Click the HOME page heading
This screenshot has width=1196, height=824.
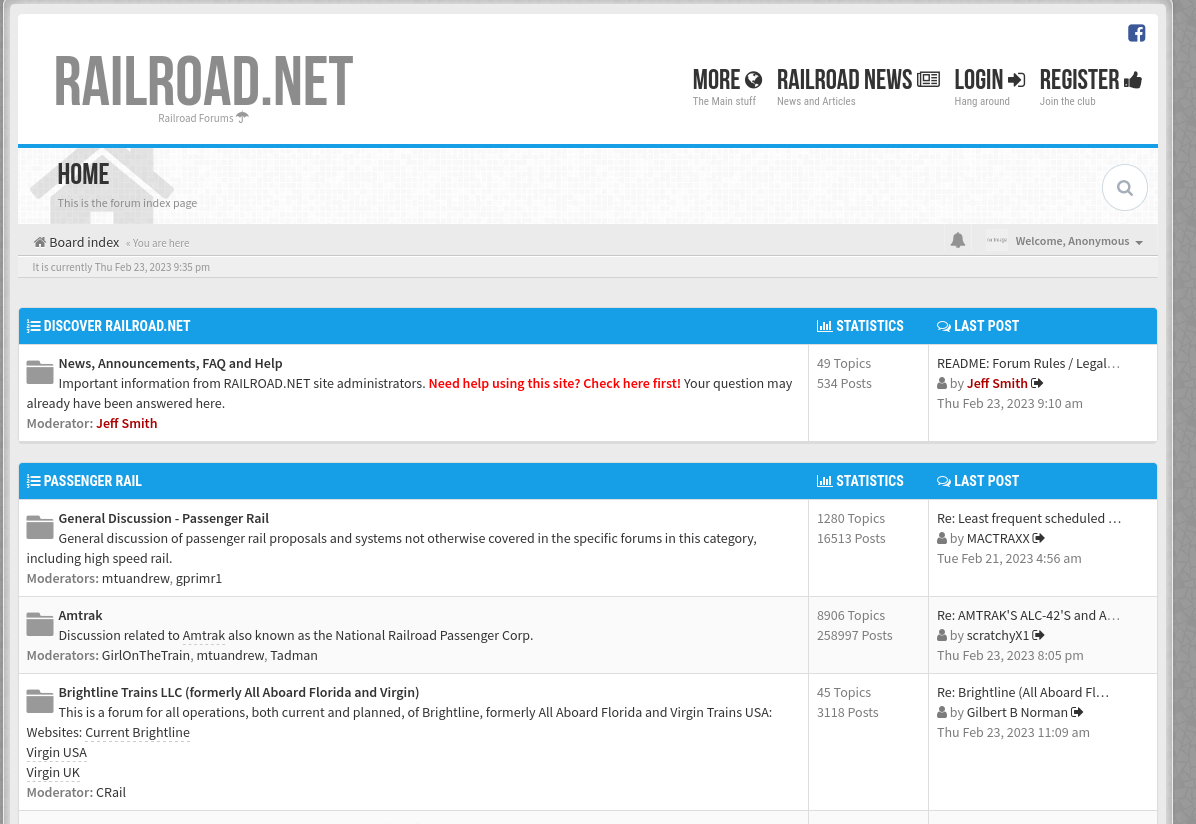[83, 174]
